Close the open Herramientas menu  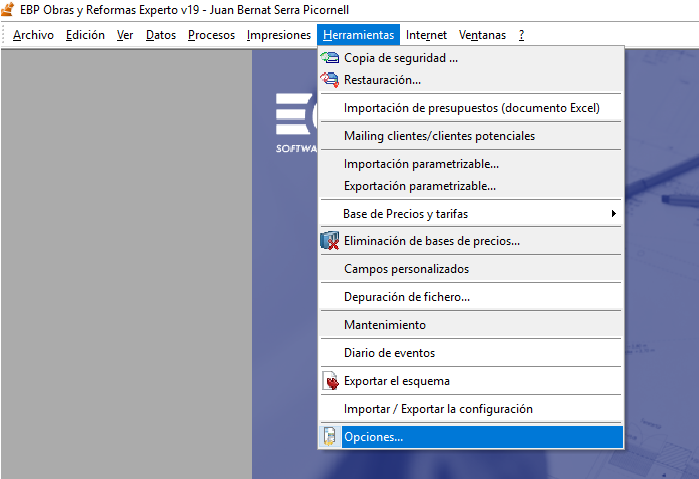click(x=358, y=35)
